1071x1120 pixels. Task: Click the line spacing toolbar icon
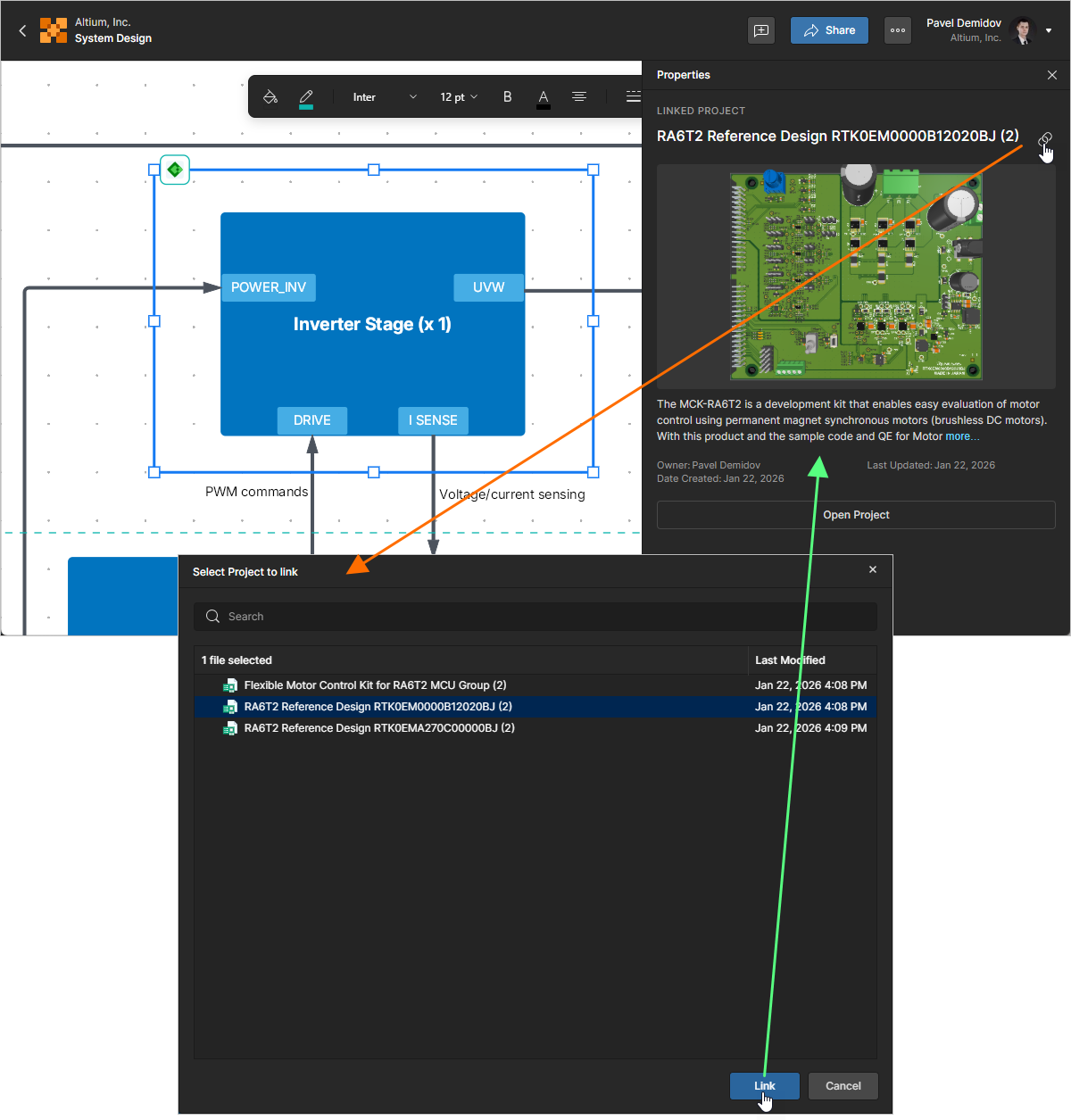633,96
